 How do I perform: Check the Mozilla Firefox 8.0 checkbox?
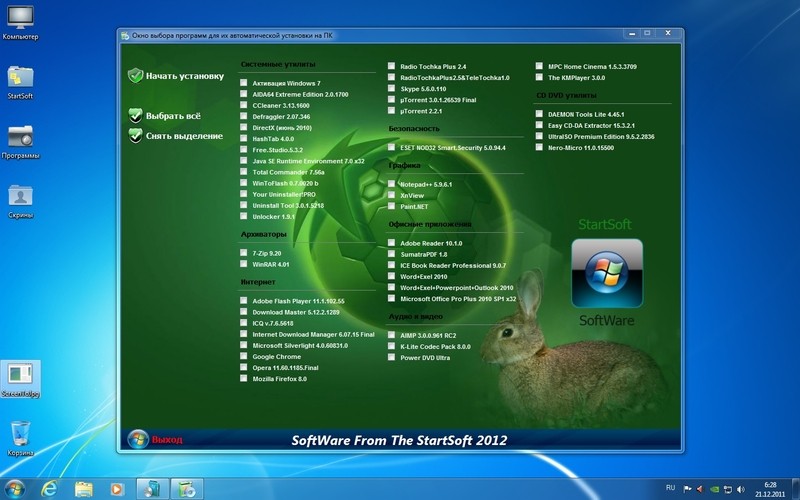pyautogui.click(x=243, y=378)
